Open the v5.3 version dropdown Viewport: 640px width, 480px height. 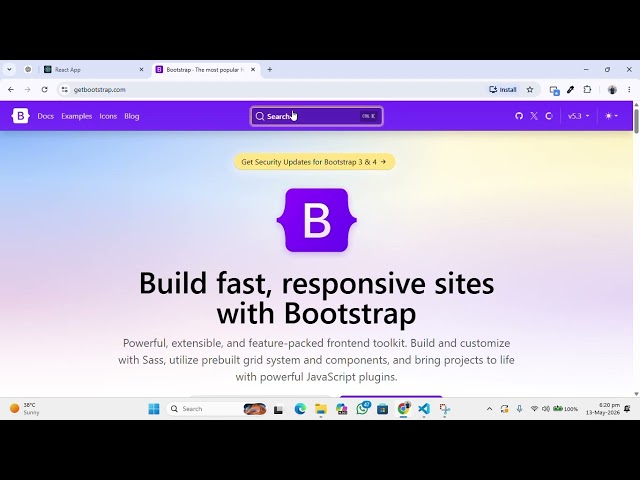578,116
